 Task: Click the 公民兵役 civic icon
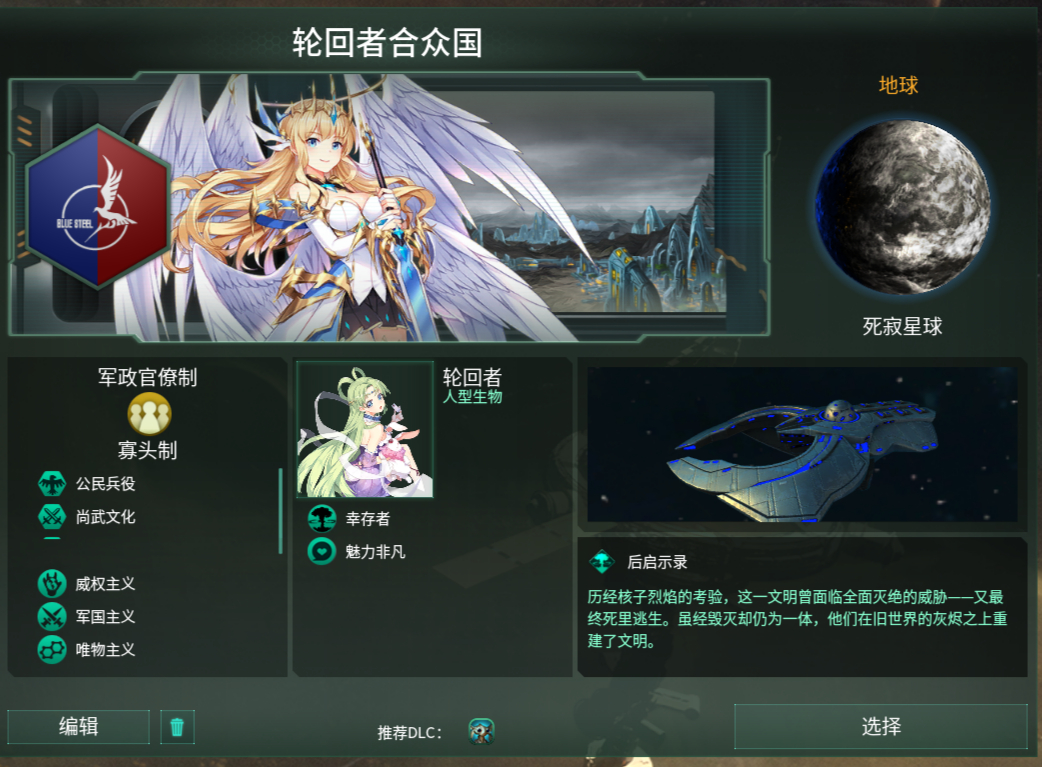click(x=52, y=484)
